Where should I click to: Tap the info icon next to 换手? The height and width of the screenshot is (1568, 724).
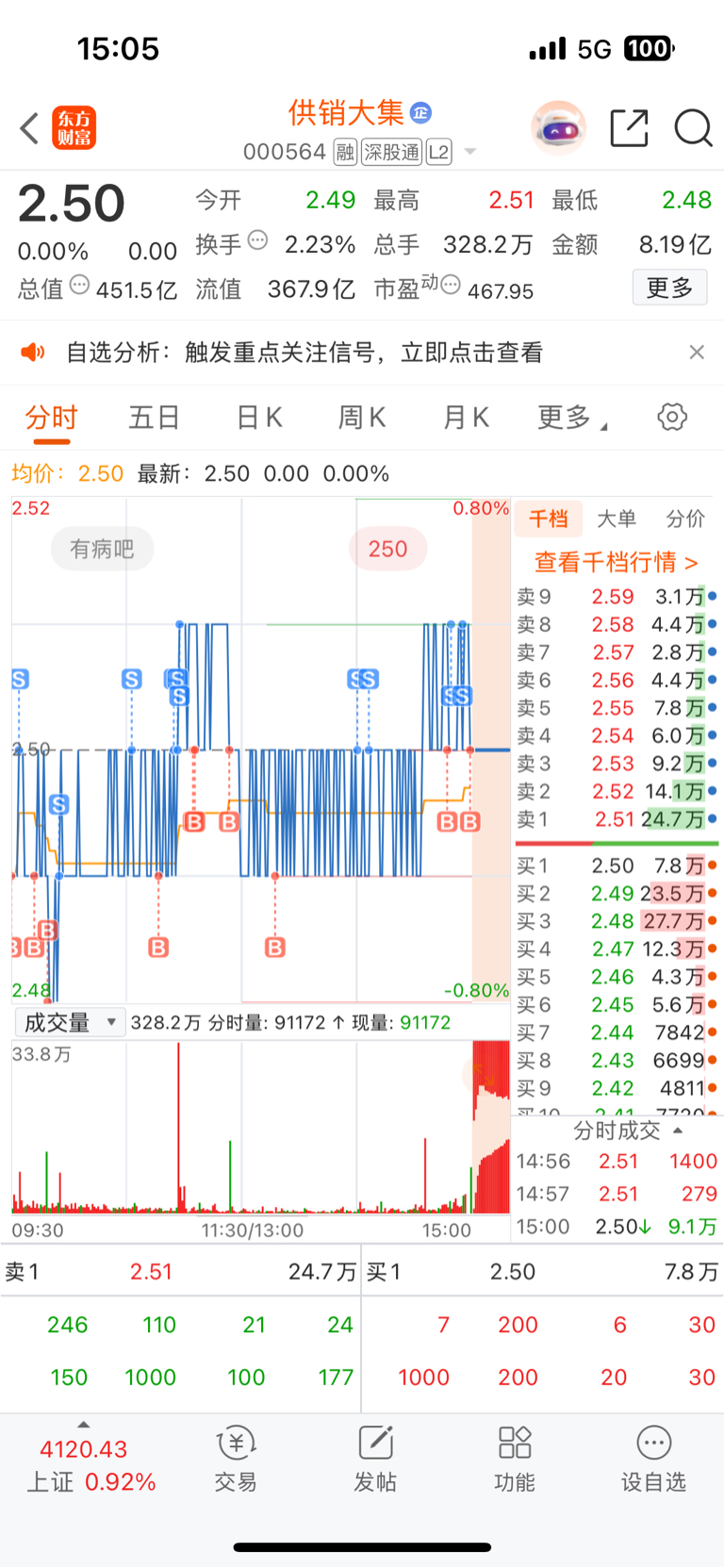coord(257,240)
